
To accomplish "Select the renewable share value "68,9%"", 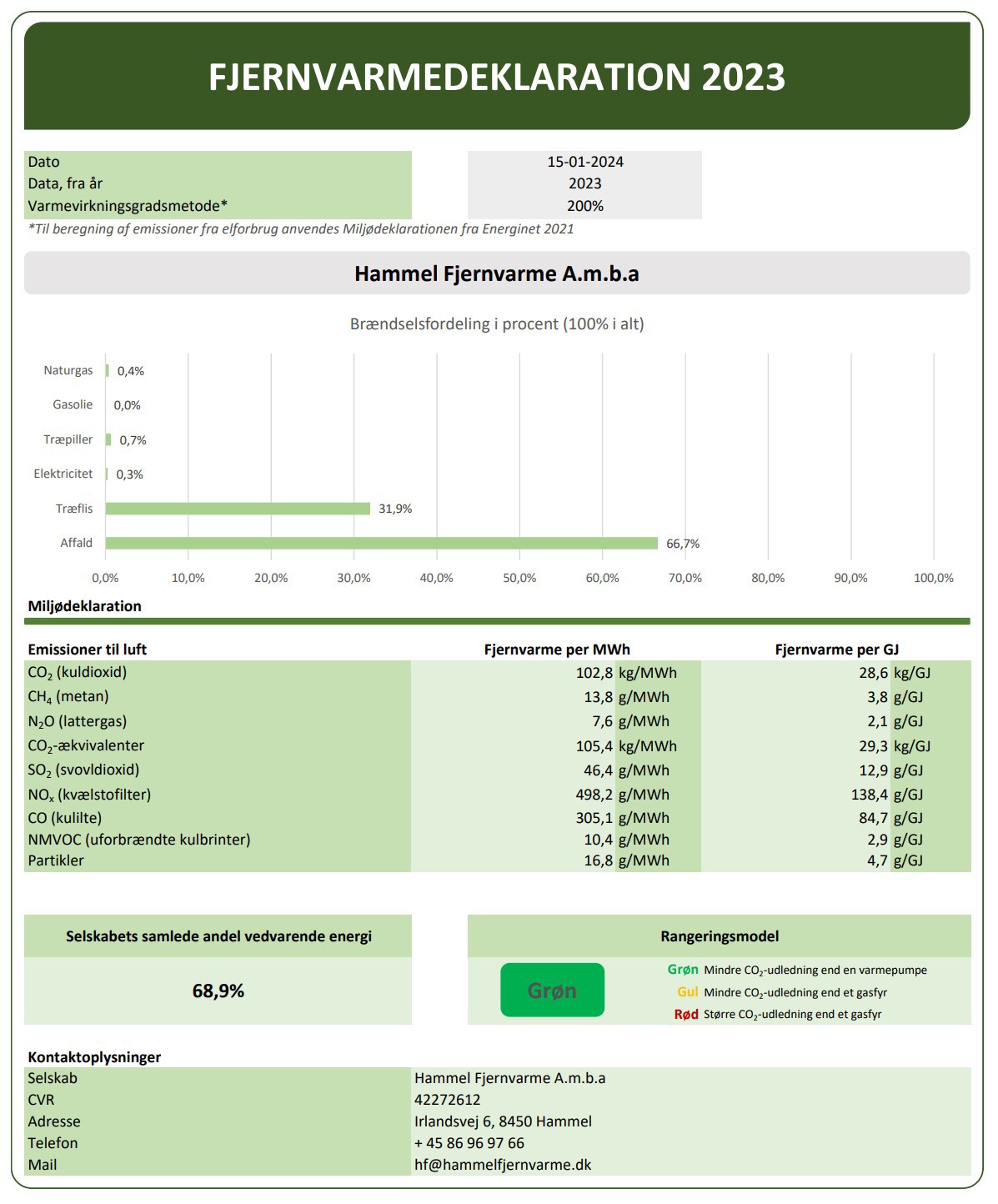I will coord(218,991).
